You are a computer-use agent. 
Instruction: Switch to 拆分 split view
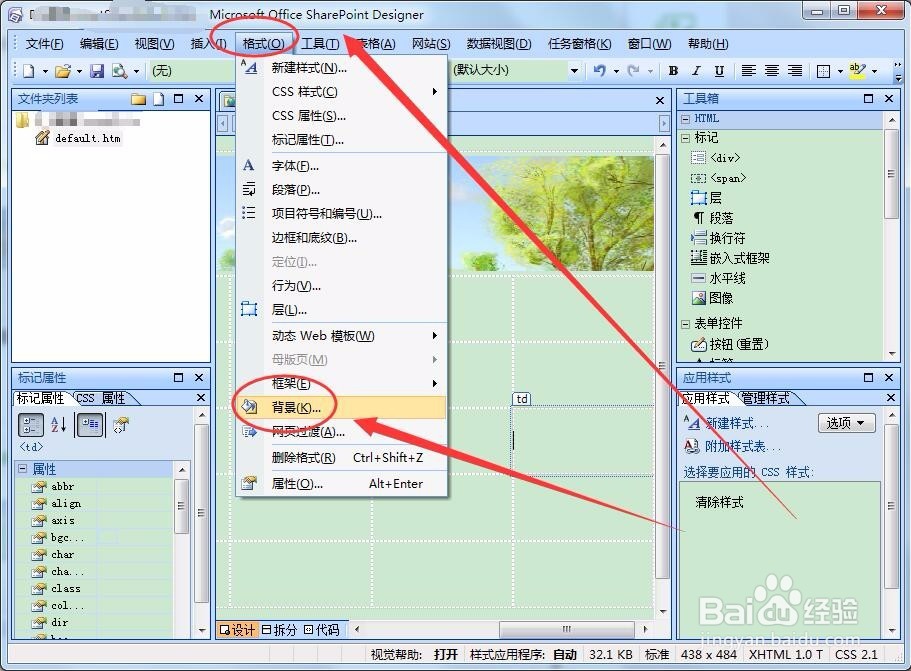click(x=278, y=630)
